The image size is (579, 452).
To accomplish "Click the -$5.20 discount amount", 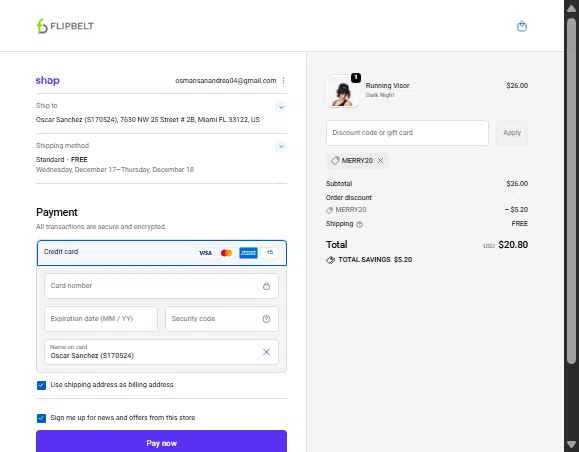I will (x=517, y=210).
